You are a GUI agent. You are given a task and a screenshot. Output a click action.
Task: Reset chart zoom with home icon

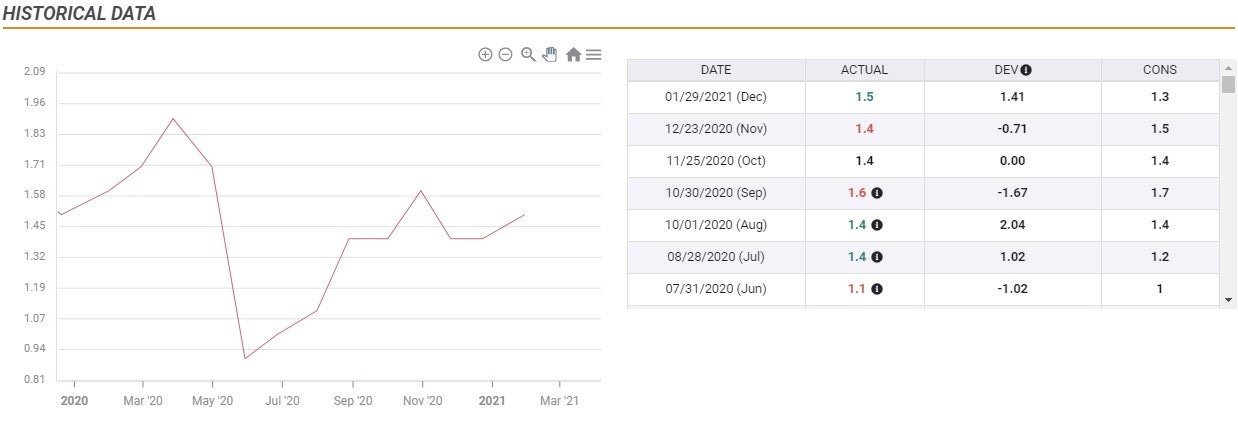[573, 55]
